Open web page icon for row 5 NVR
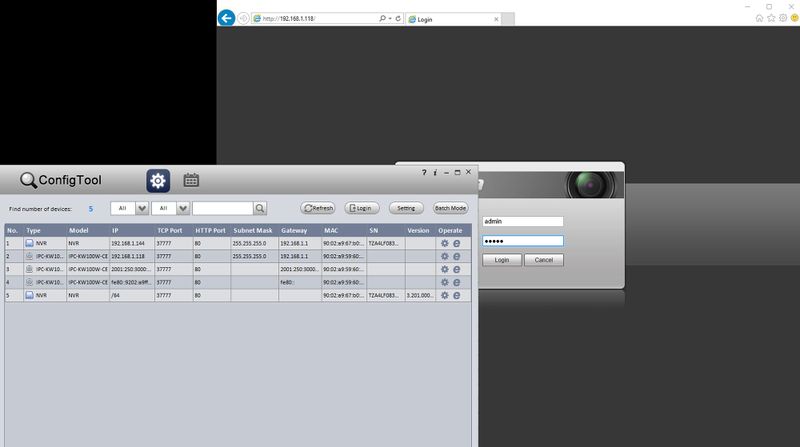Image resolution: width=800 pixels, height=447 pixels. click(x=457, y=295)
